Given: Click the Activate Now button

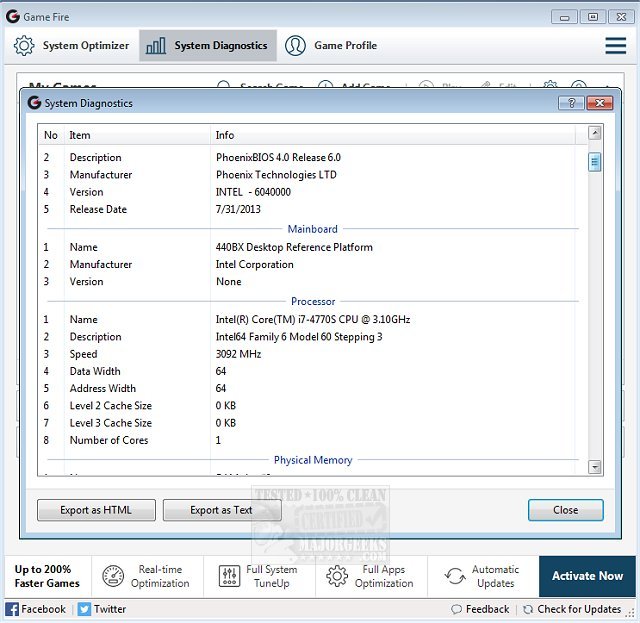Looking at the screenshot, I should pos(587,576).
